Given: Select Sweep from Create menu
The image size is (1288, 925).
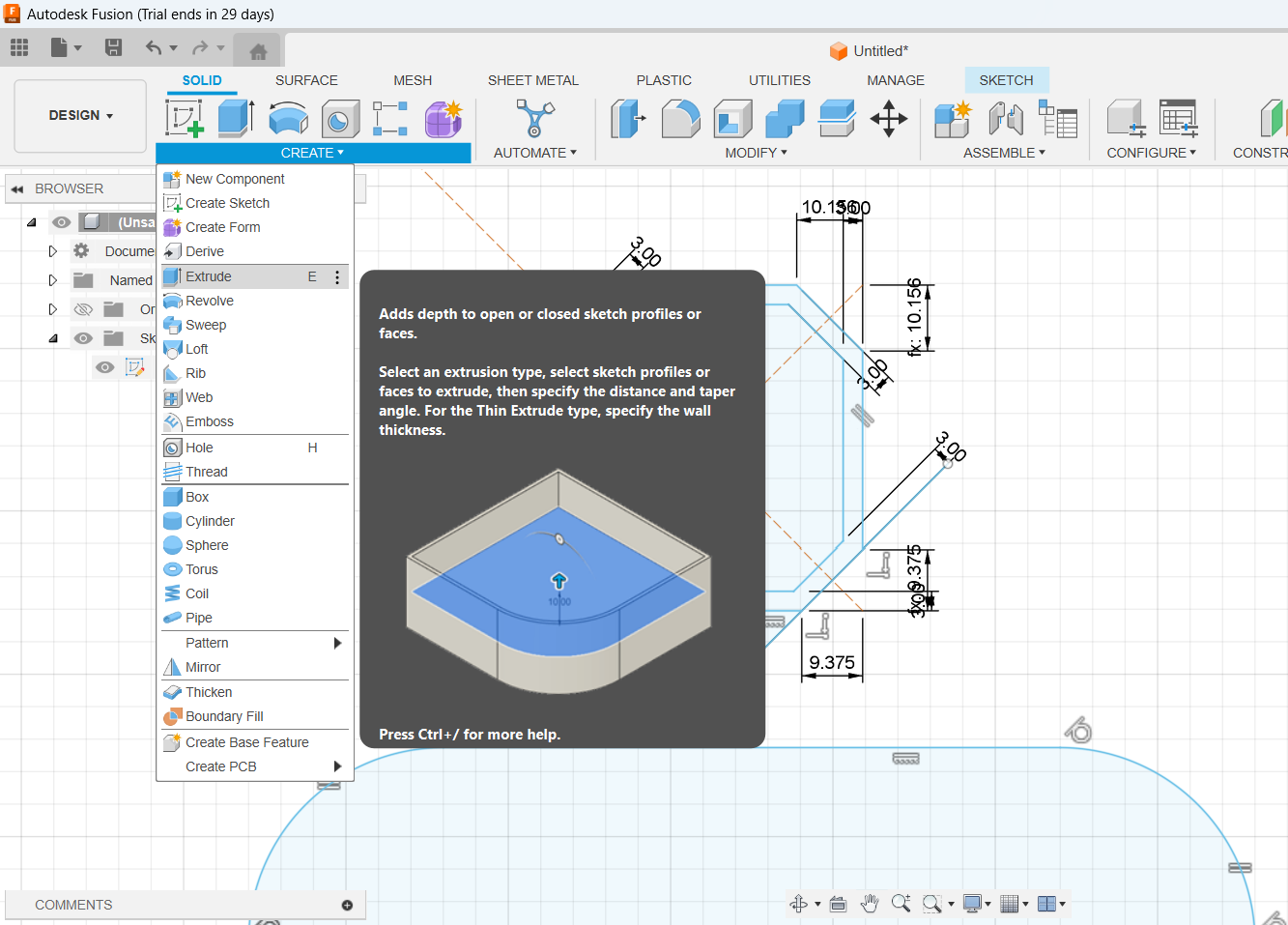Looking at the screenshot, I should tap(255, 325).
